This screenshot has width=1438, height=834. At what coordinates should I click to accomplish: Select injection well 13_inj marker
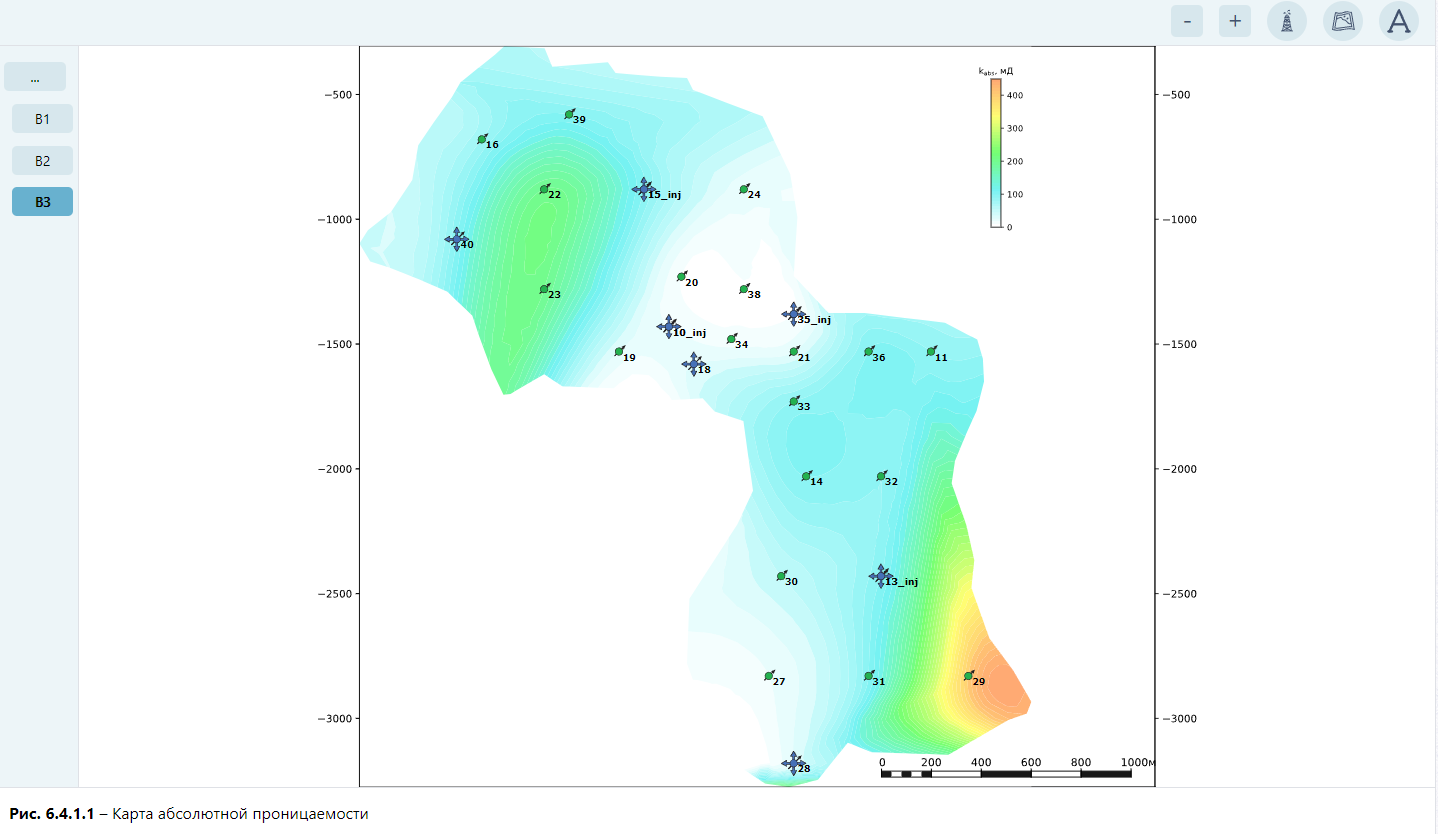(880, 576)
